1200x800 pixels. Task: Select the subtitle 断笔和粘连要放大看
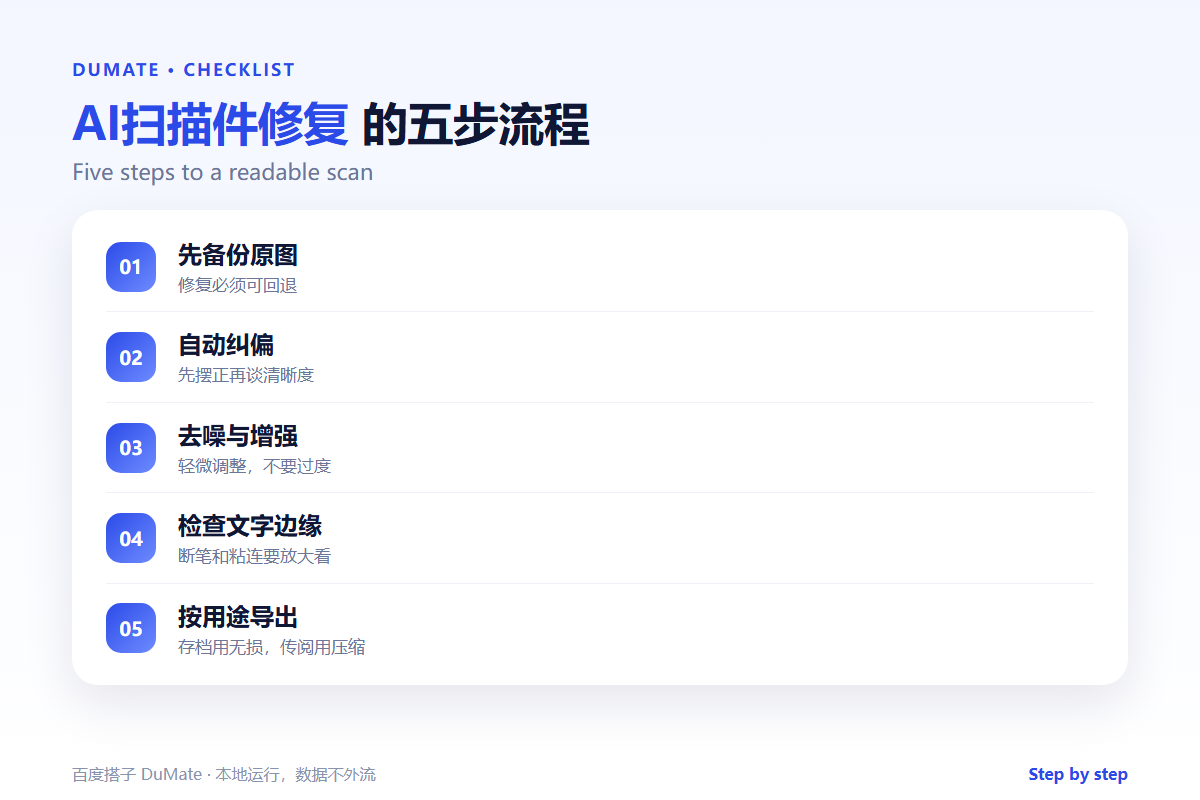(254, 556)
